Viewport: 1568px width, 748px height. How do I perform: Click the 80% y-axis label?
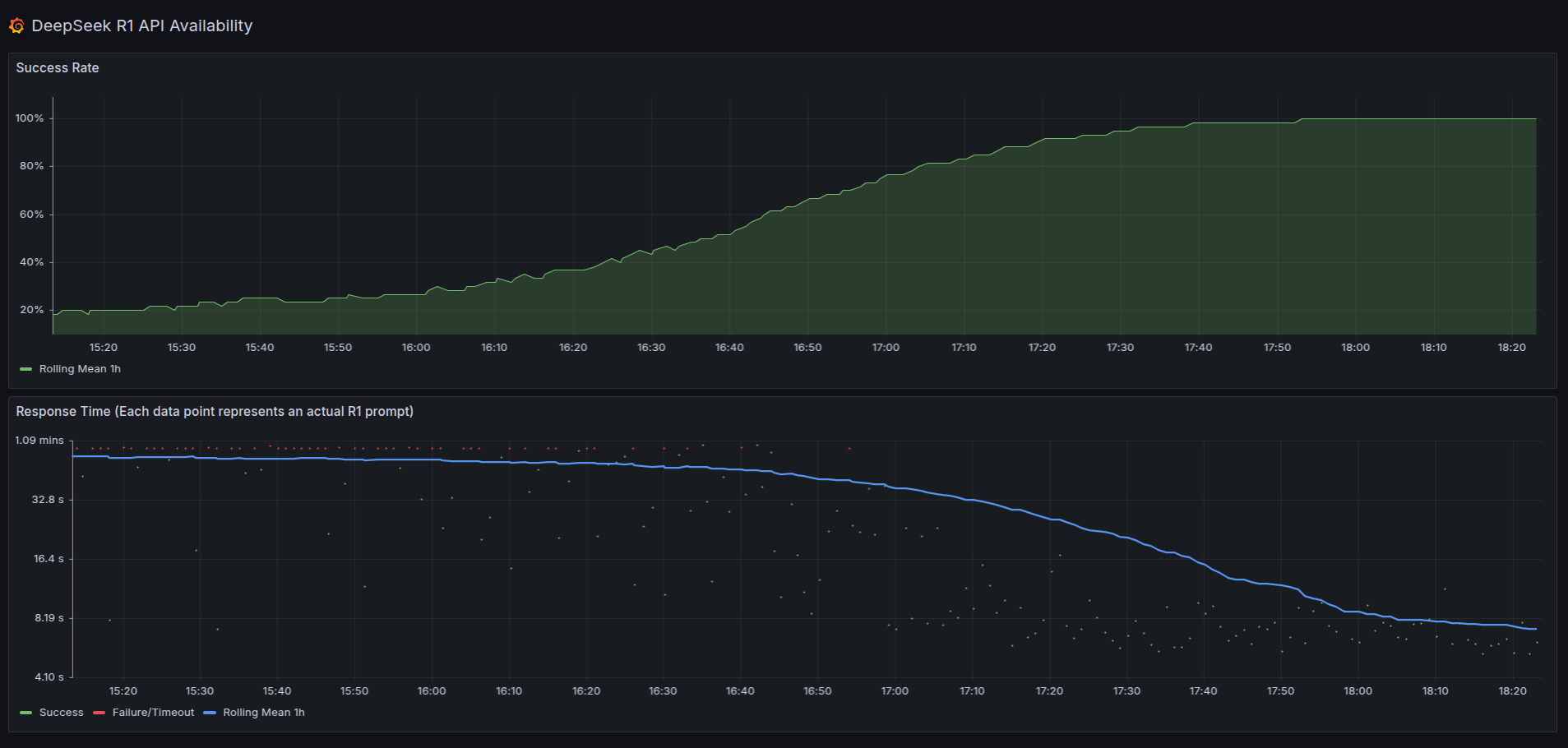(x=32, y=166)
